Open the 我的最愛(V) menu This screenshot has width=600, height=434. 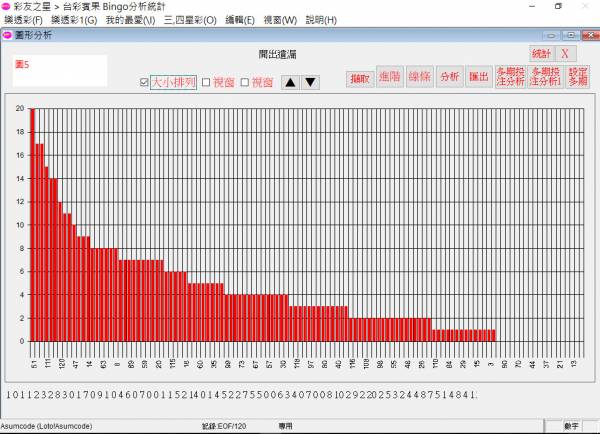pyautogui.click(x=130, y=20)
